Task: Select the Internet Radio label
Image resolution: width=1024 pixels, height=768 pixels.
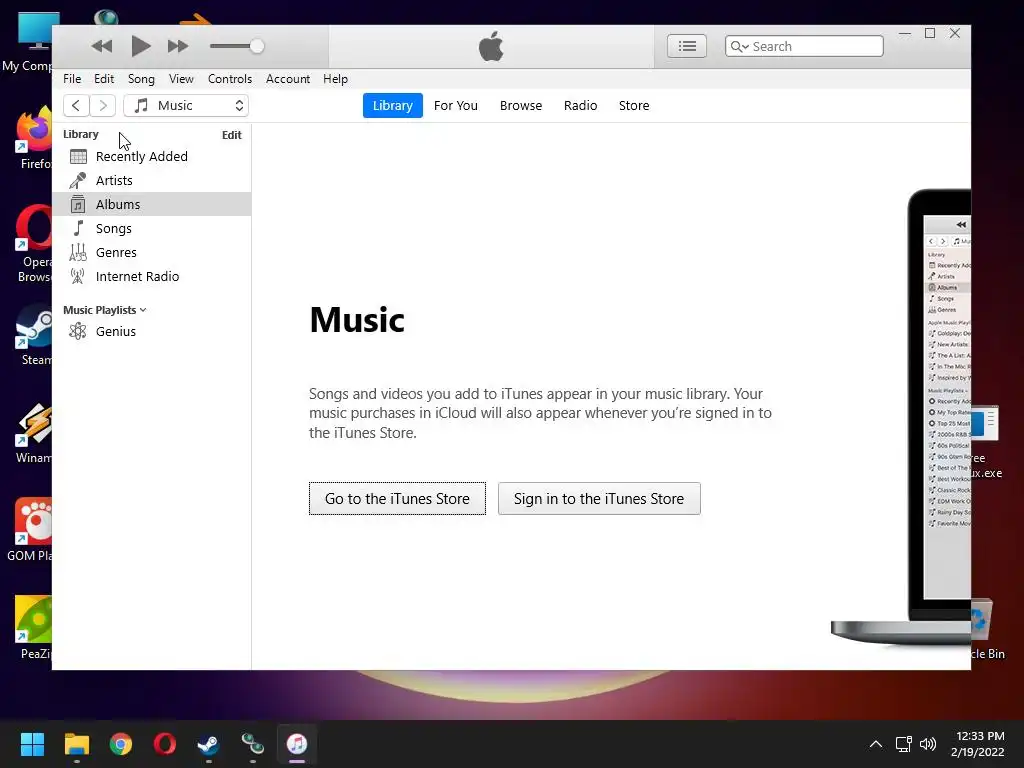Action: click(x=137, y=277)
